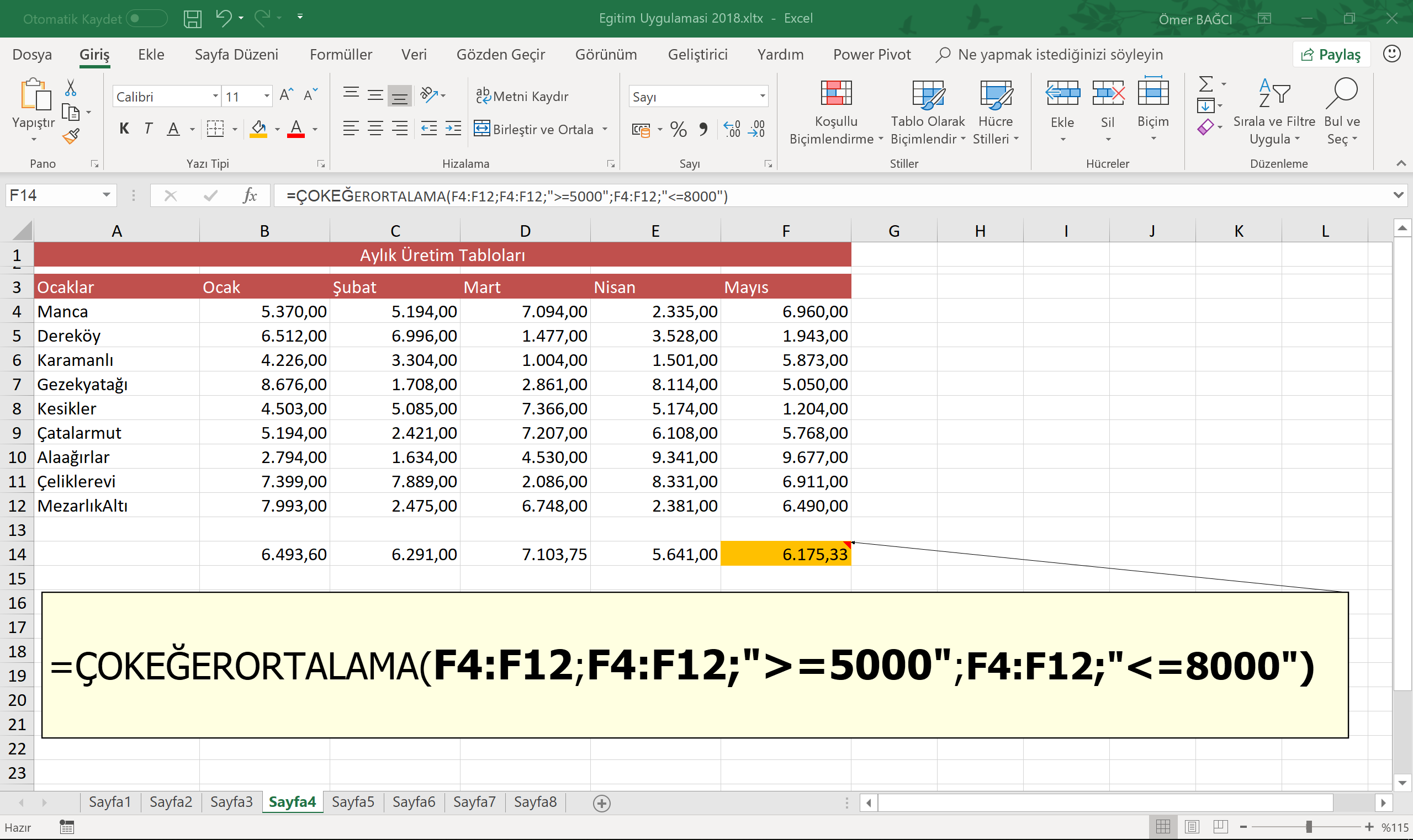Open the Calibri font name dropdown
This screenshot has height=840, width=1413.
[x=215, y=96]
